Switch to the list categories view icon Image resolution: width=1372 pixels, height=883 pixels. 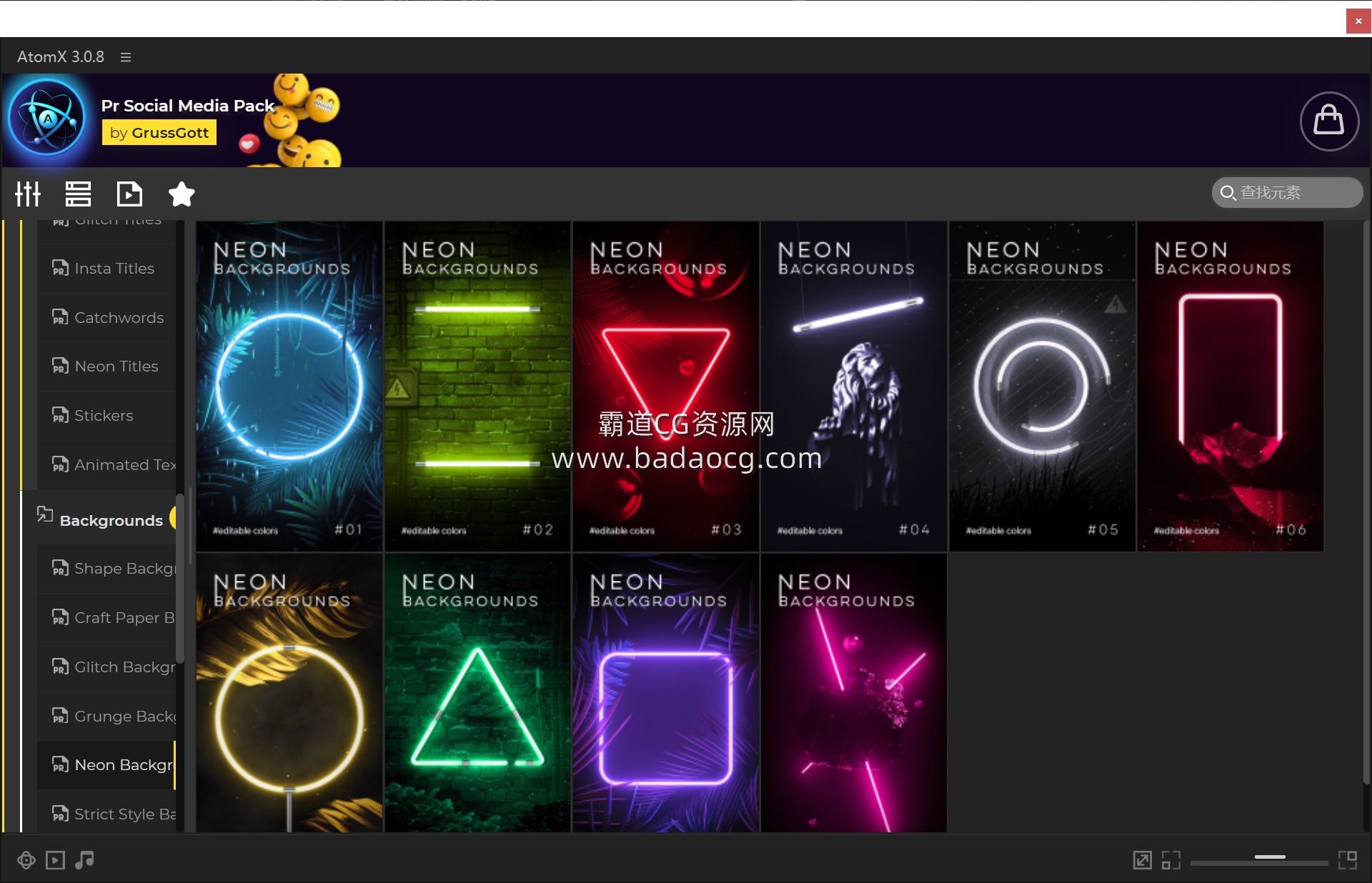click(x=78, y=194)
